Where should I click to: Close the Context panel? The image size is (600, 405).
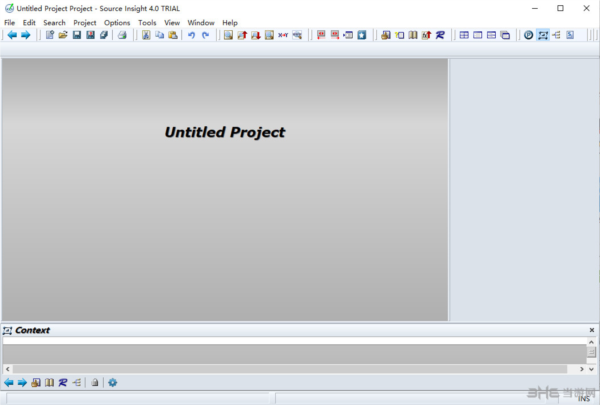click(x=592, y=330)
